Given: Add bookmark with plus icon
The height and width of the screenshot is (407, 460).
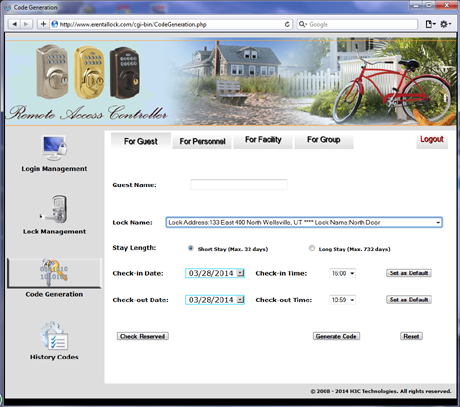Looking at the screenshot, I should (x=43, y=24).
